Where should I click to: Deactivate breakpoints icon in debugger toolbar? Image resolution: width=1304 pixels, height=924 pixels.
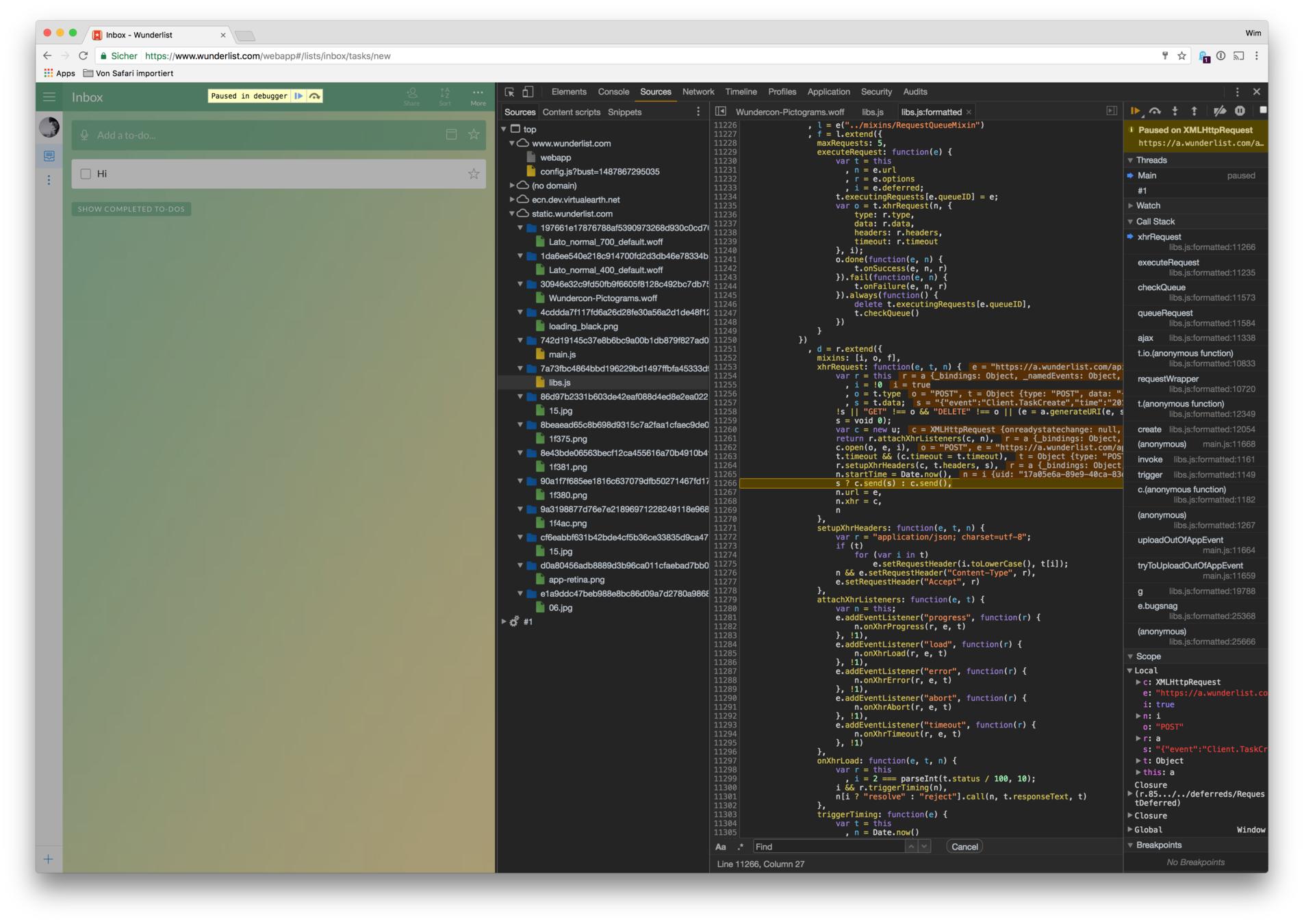click(1219, 111)
